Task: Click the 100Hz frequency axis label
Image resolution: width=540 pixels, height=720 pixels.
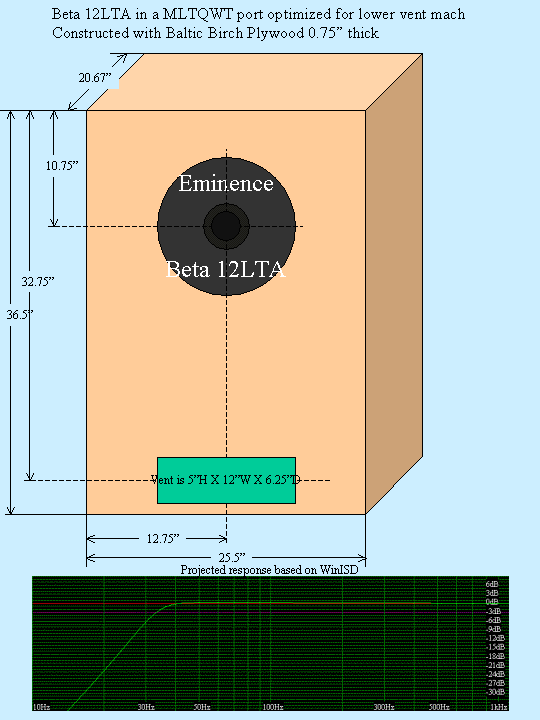Action: pos(273,707)
